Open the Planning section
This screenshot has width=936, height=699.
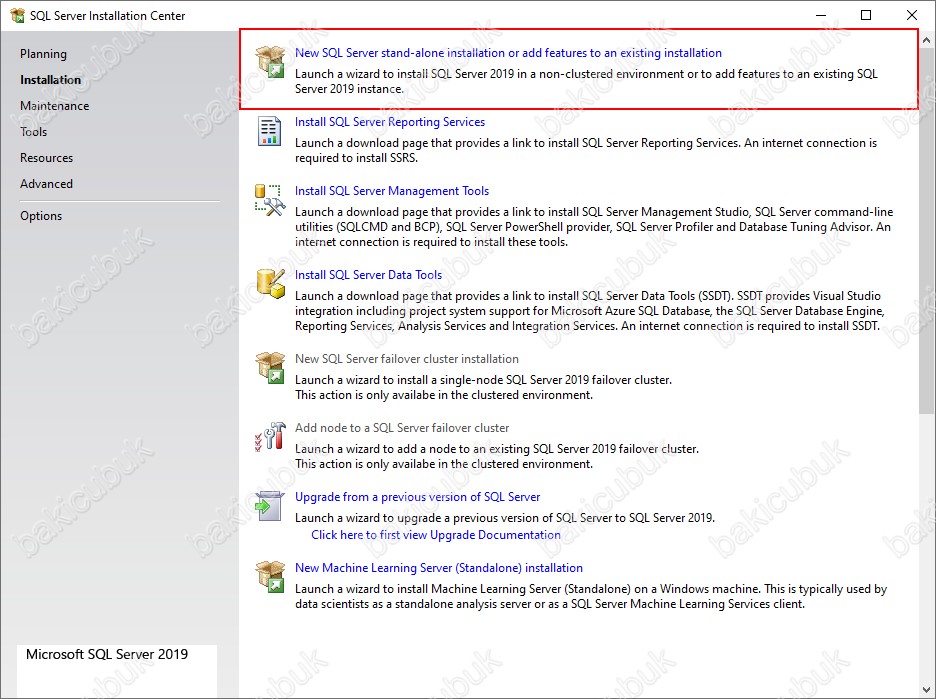click(43, 54)
